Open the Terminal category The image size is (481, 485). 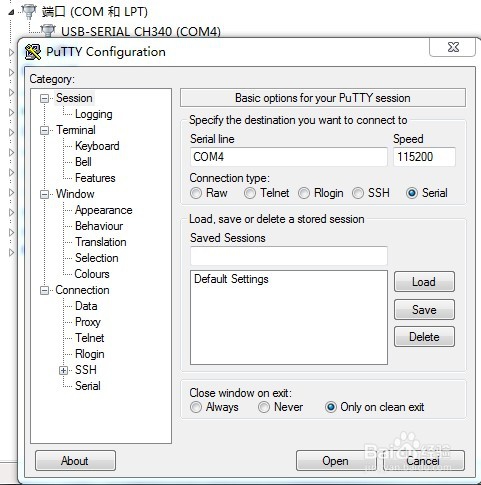76,130
